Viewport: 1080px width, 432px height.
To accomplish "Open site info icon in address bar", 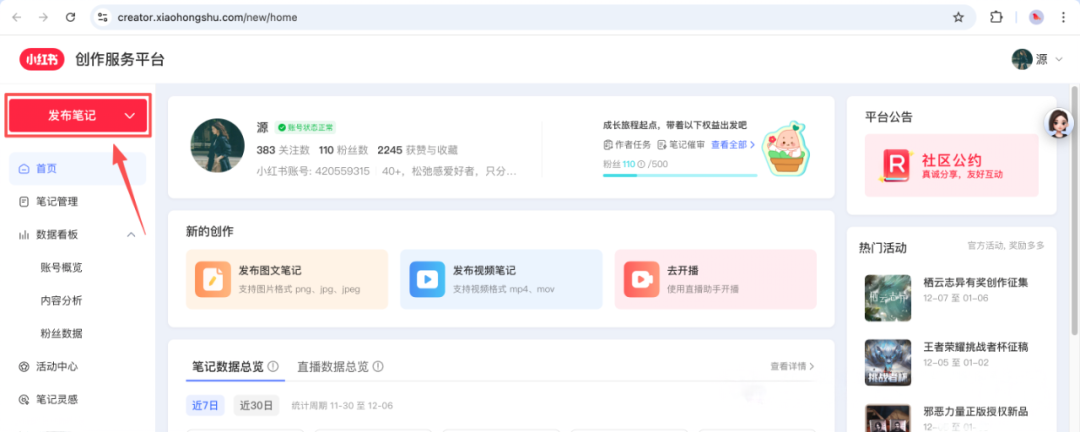I will 103,17.
